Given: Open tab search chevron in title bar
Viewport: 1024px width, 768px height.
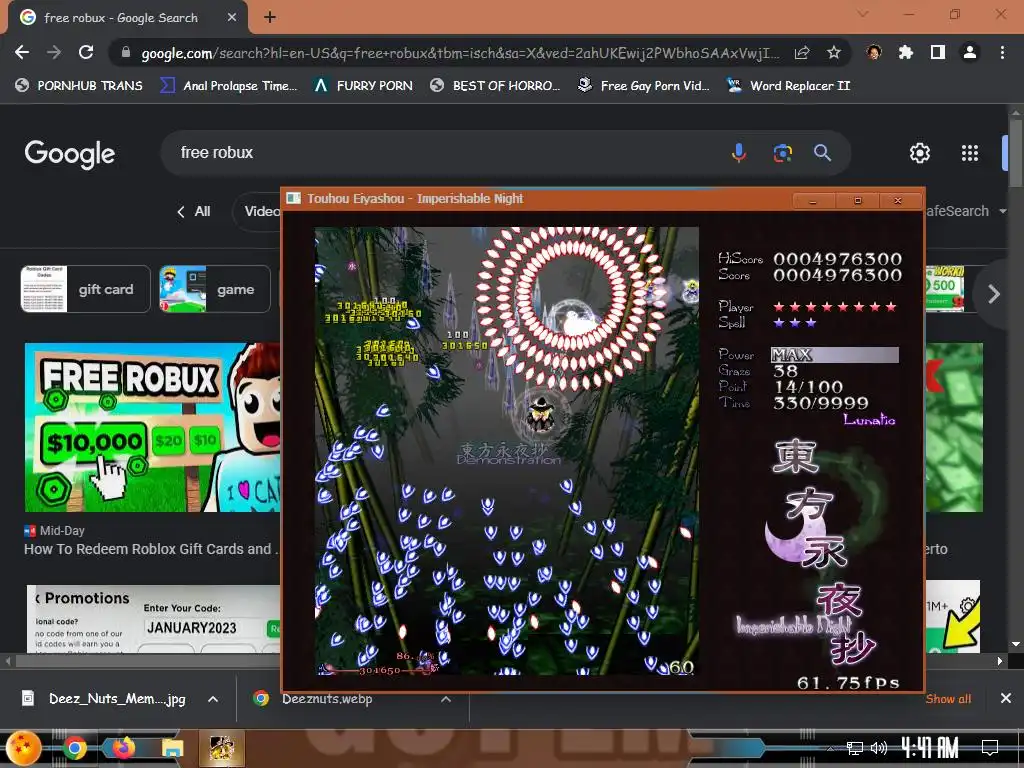Looking at the screenshot, I should click(x=863, y=14).
